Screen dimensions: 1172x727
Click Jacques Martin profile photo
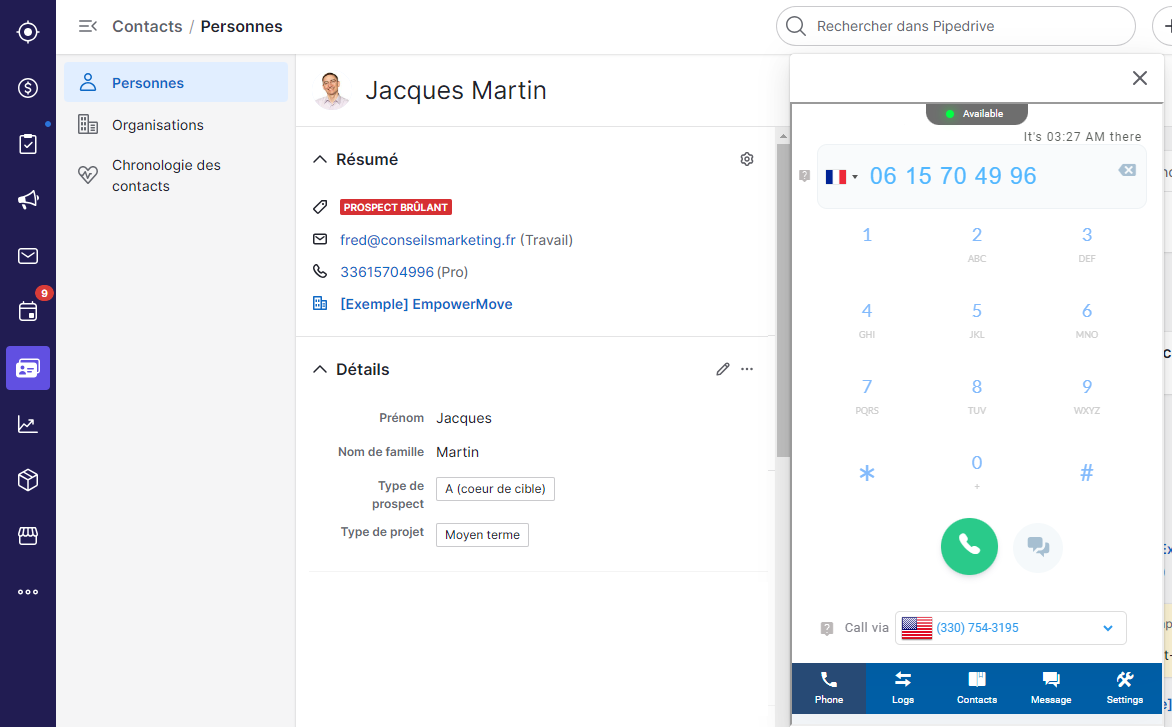click(332, 90)
